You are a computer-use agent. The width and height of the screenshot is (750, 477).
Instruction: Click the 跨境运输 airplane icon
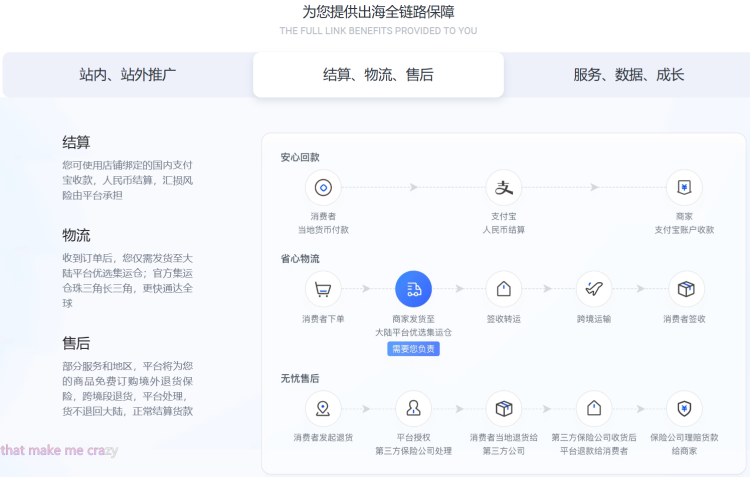coord(594,289)
